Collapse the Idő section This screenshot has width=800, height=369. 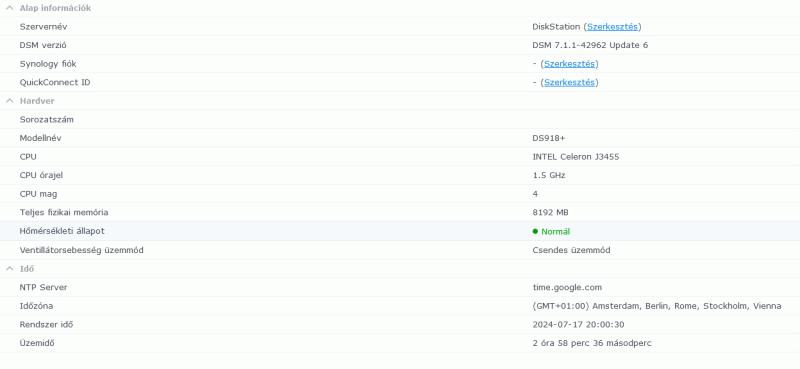click(10, 269)
